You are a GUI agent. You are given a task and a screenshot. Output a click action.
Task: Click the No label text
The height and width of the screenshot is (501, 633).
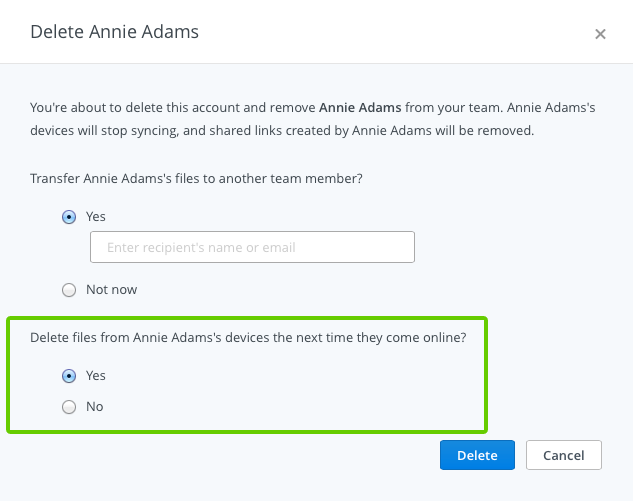click(x=95, y=407)
